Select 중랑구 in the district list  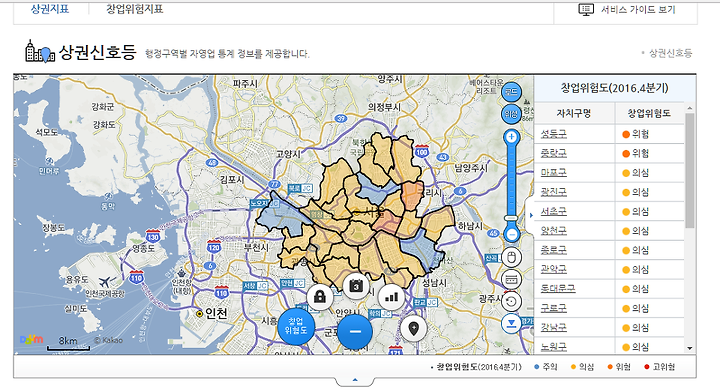click(x=553, y=153)
